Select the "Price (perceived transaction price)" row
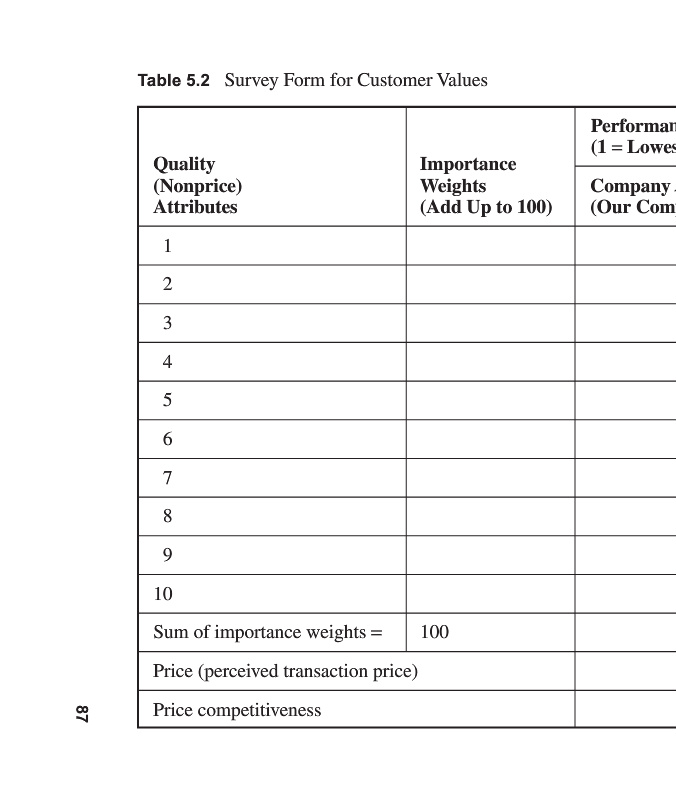Viewport: 676px width, 800px height. tap(285, 672)
